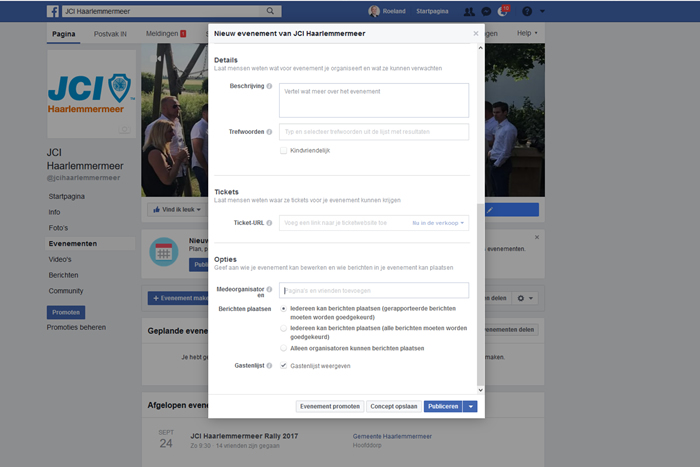The width and height of the screenshot is (700, 467).
Task: Open Info in sidebar
Action: pos(54,212)
